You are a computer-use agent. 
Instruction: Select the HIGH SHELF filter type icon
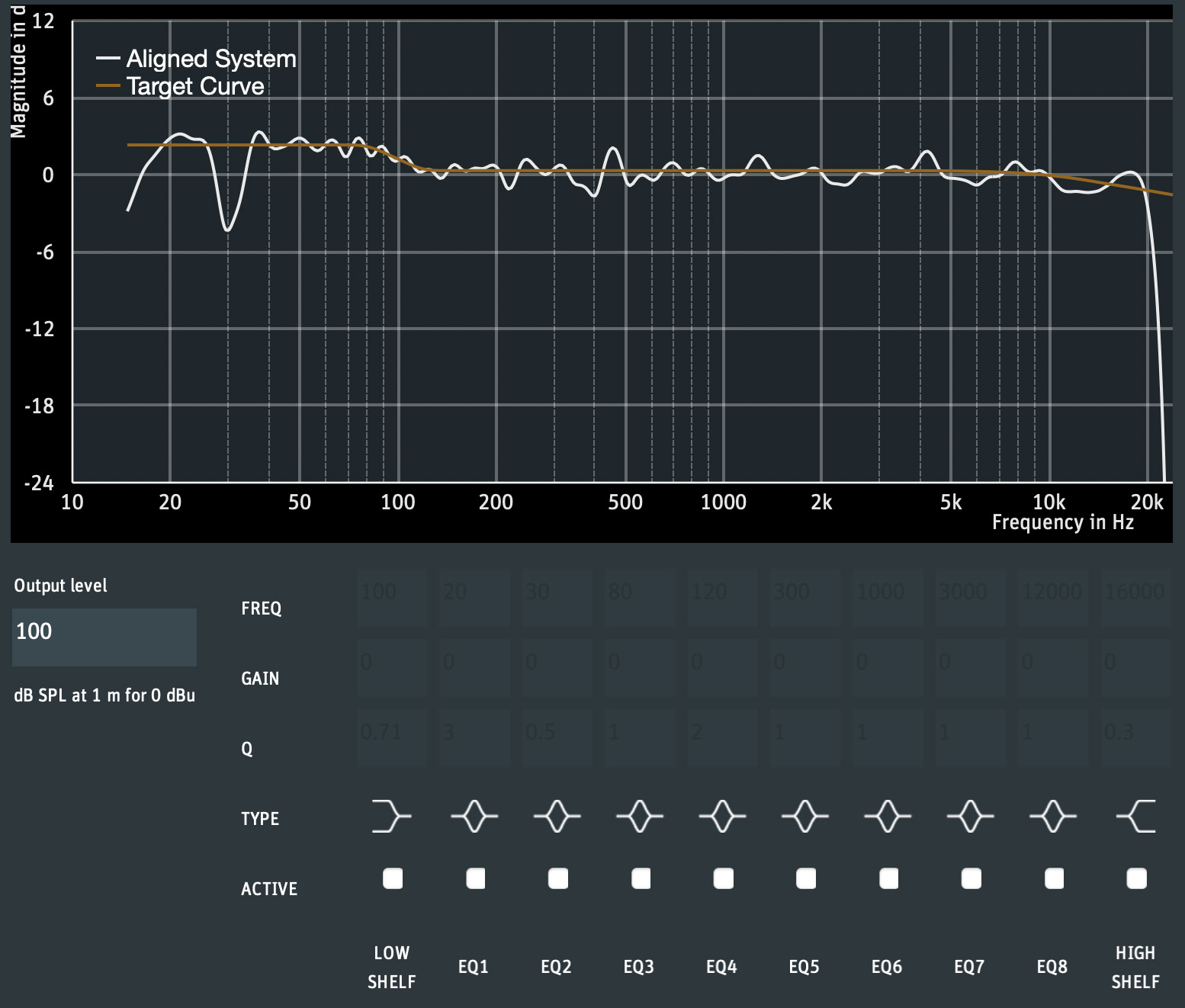1136,816
